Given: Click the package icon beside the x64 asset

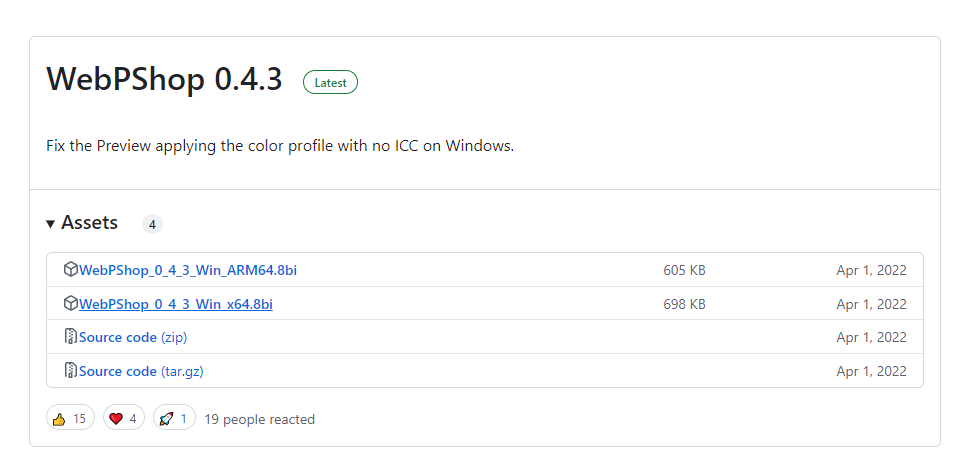Looking at the screenshot, I should point(70,303).
